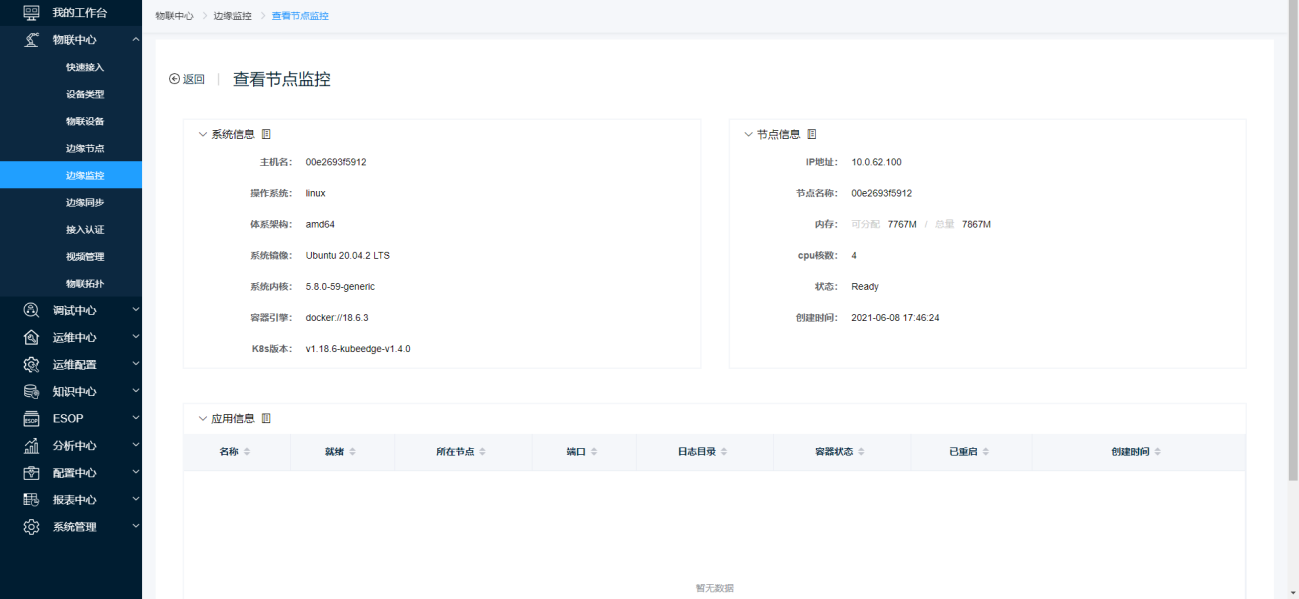Image resolution: width=1299 pixels, height=599 pixels.
Task: Collapse the 系统信息 panel chevron
Action: click(202, 134)
